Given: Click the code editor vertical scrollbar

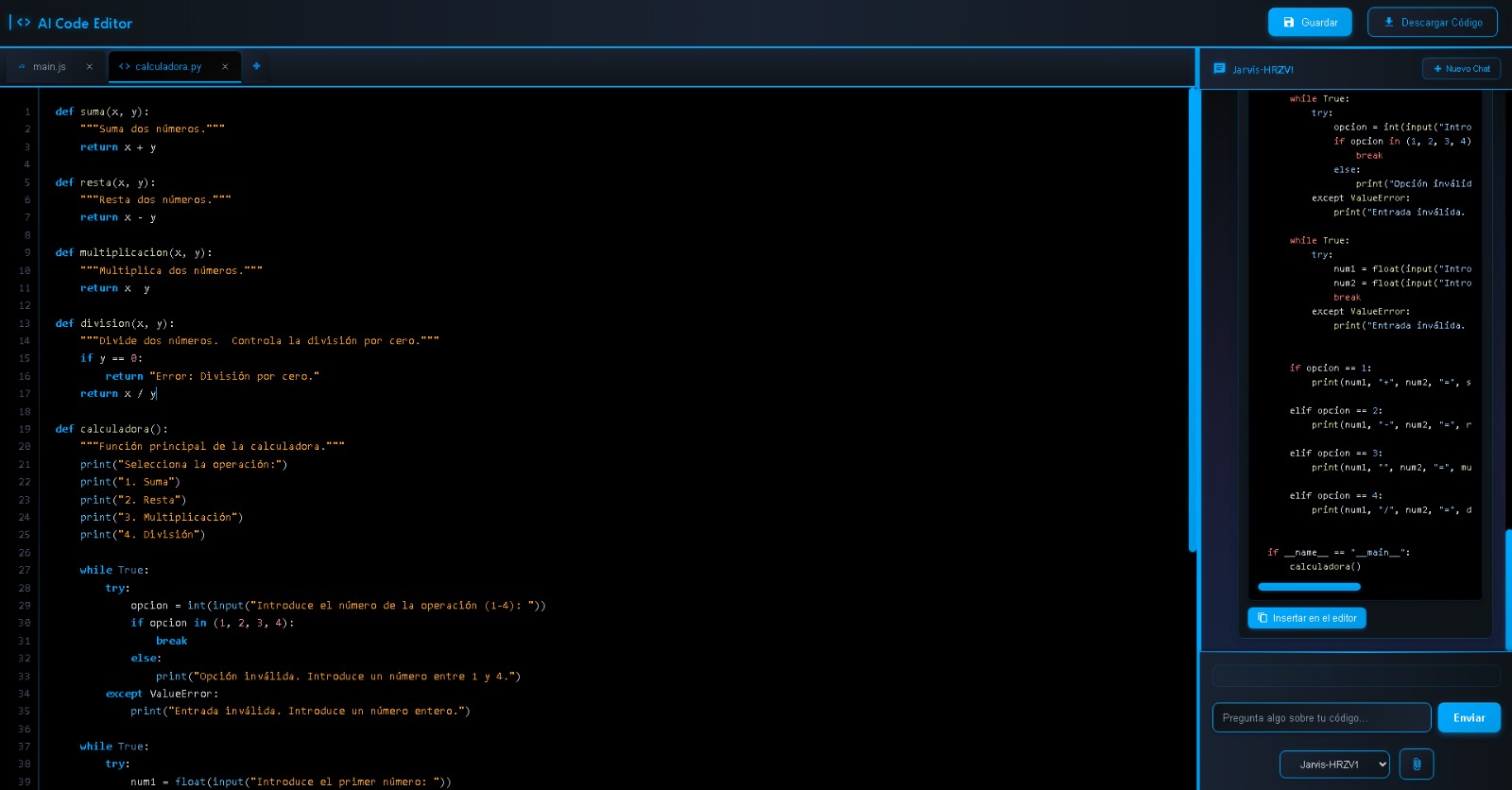Looking at the screenshot, I should click(x=1193, y=319).
